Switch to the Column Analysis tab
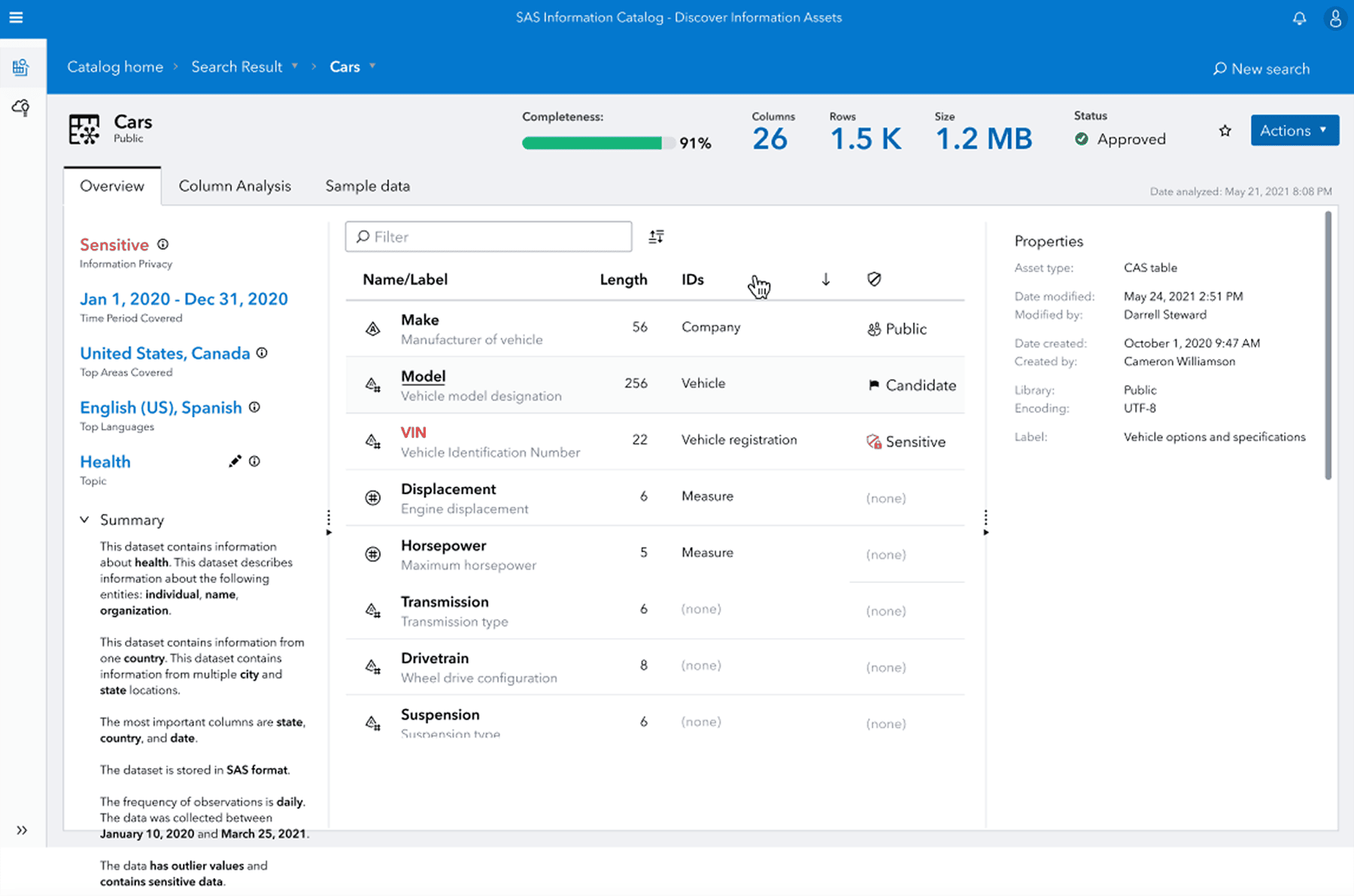Image resolution: width=1354 pixels, height=896 pixels. (235, 186)
